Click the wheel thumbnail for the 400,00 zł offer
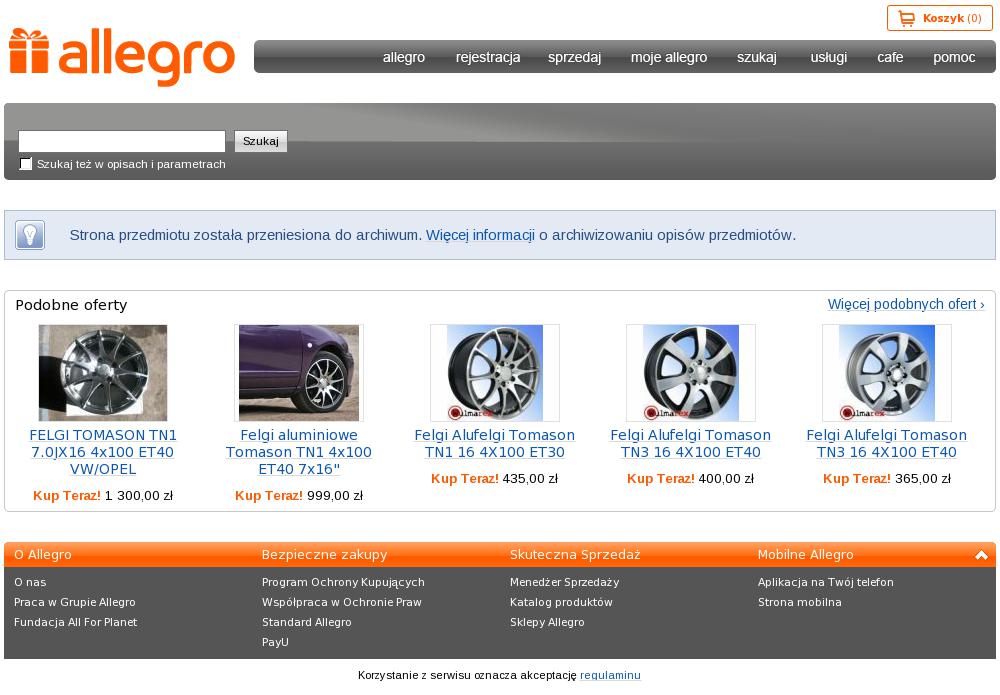The height and width of the screenshot is (695, 1000). [691, 373]
